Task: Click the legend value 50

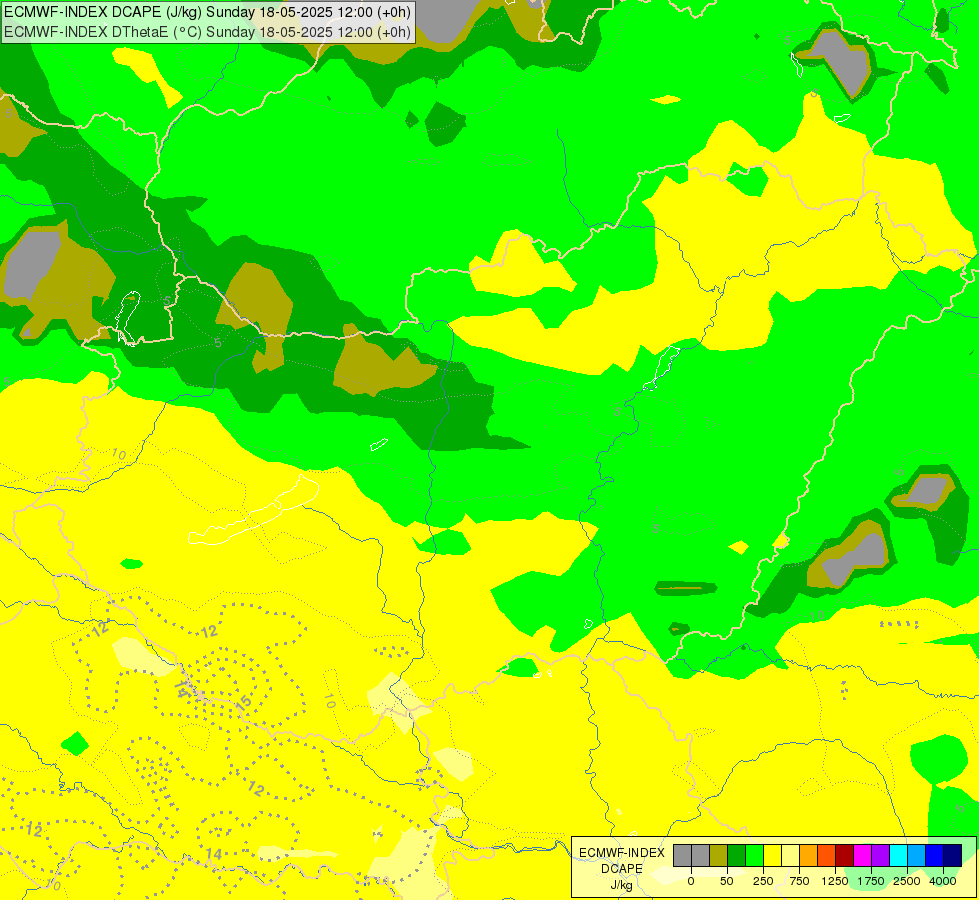Action: tap(727, 881)
